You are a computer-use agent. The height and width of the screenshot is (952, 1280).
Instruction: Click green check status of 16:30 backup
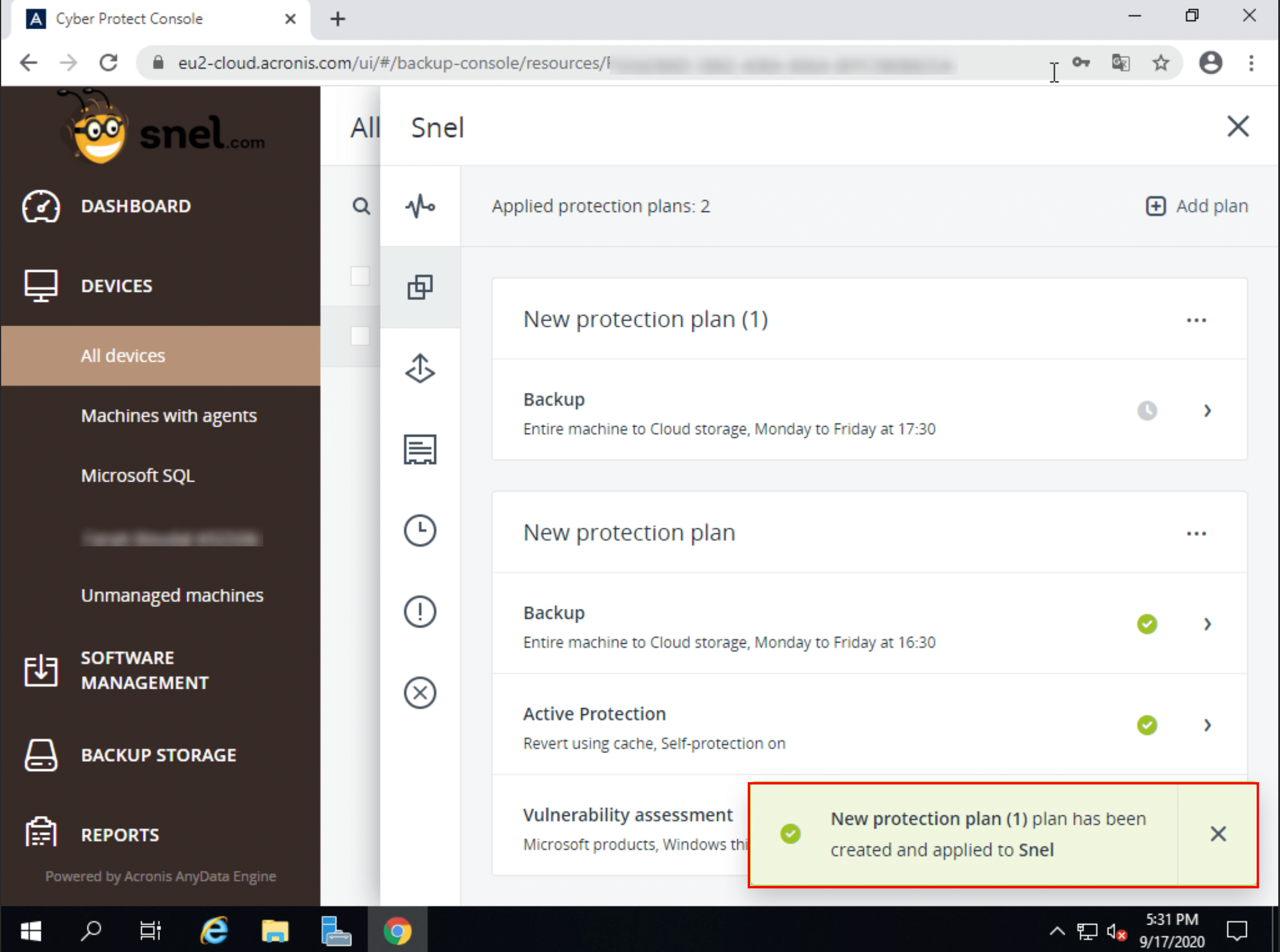click(1147, 624)
